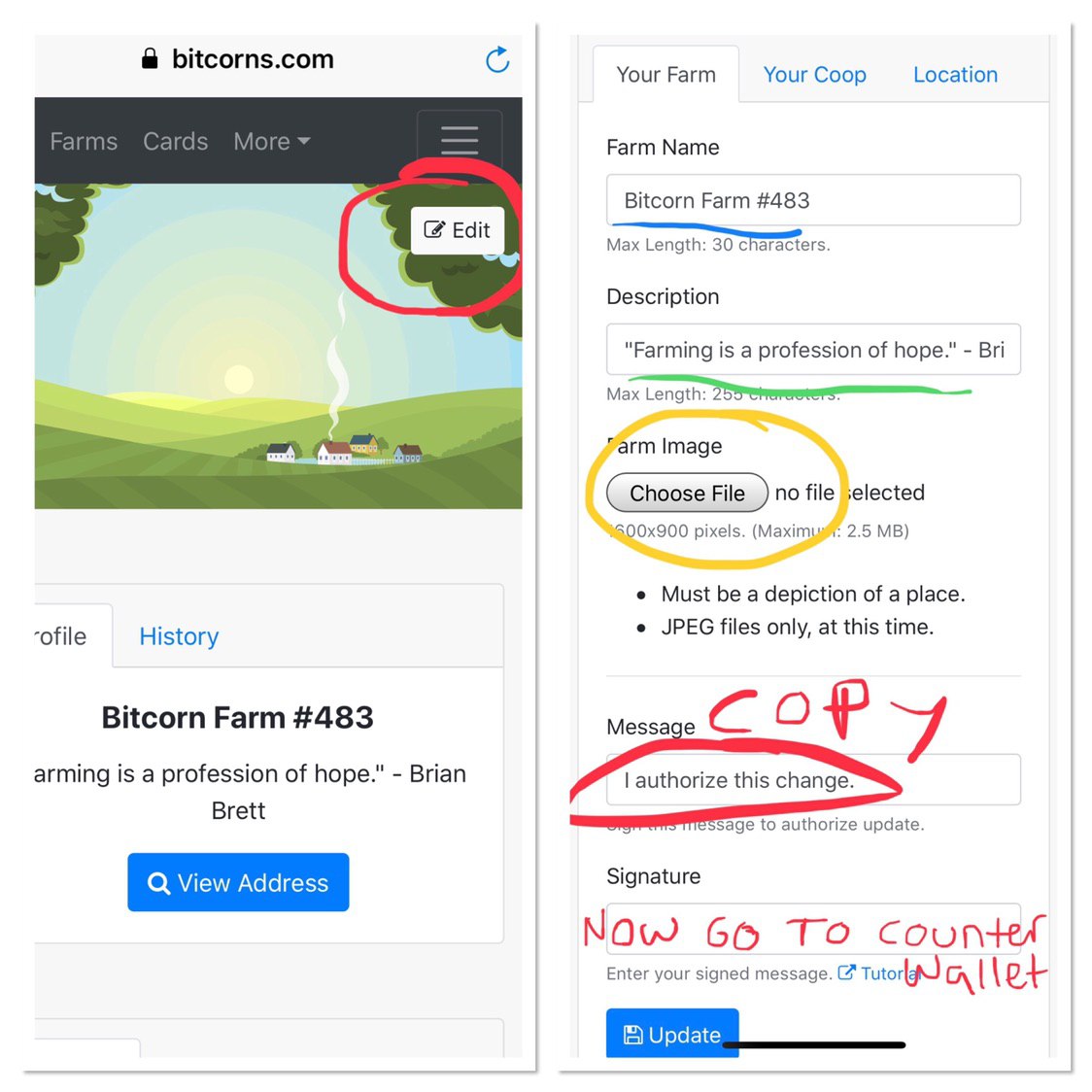Select the Your Farm tab
Viewport: 1092px width, 1092px height.
tap(665, 75)
